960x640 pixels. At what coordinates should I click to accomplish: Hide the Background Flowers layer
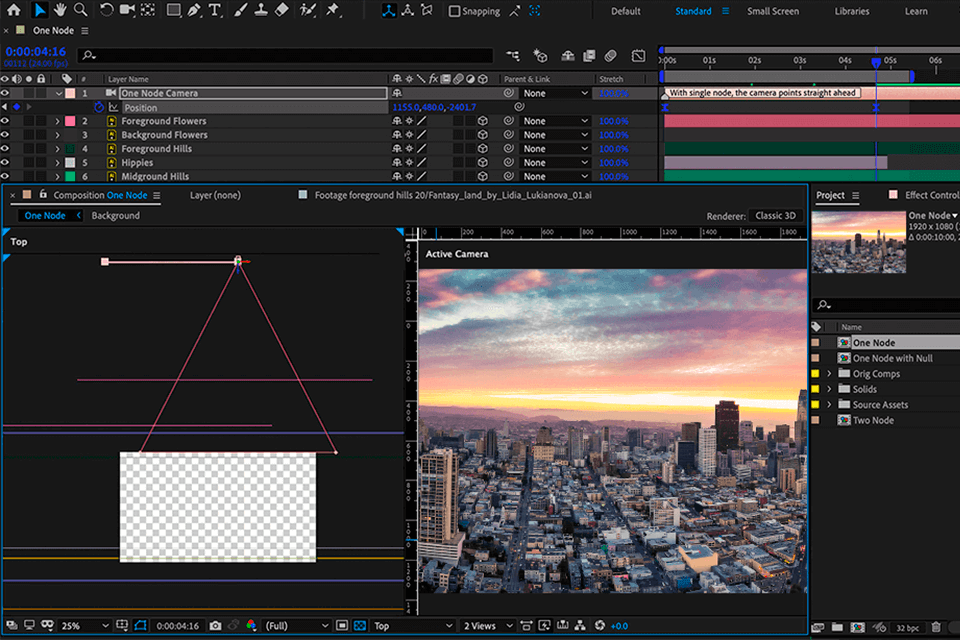(x=5, y=135)
